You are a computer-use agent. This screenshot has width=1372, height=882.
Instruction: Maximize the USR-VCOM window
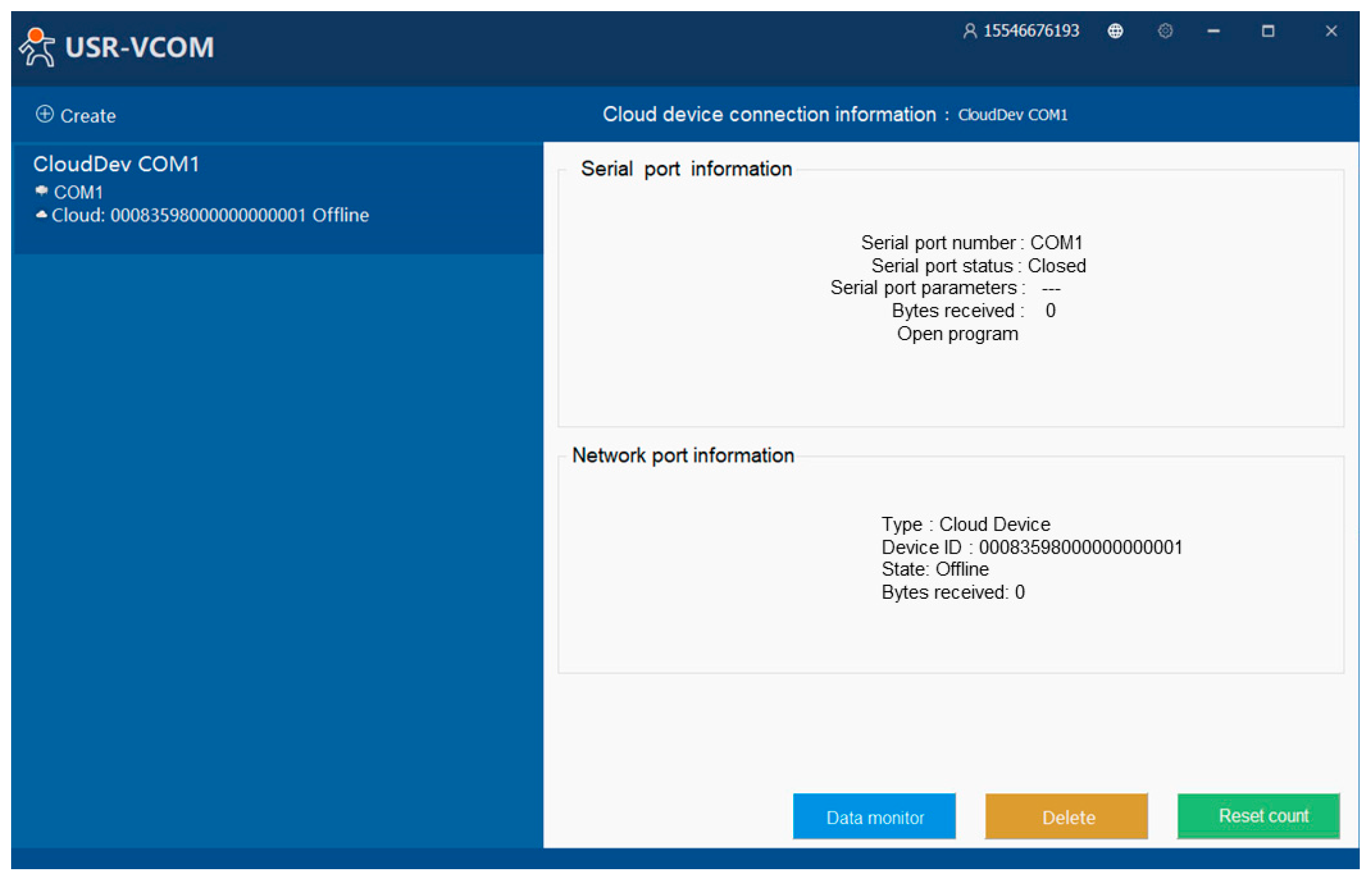[x=1268, y=31]
